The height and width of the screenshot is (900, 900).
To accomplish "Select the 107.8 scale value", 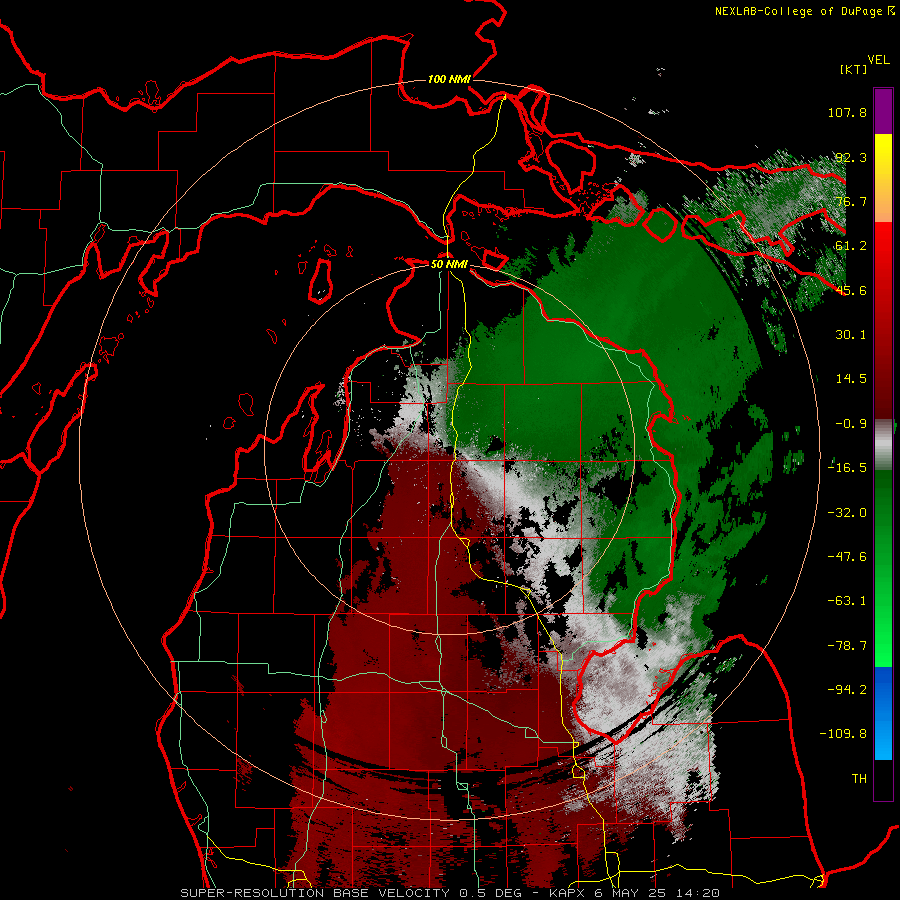I will (847, 112).
